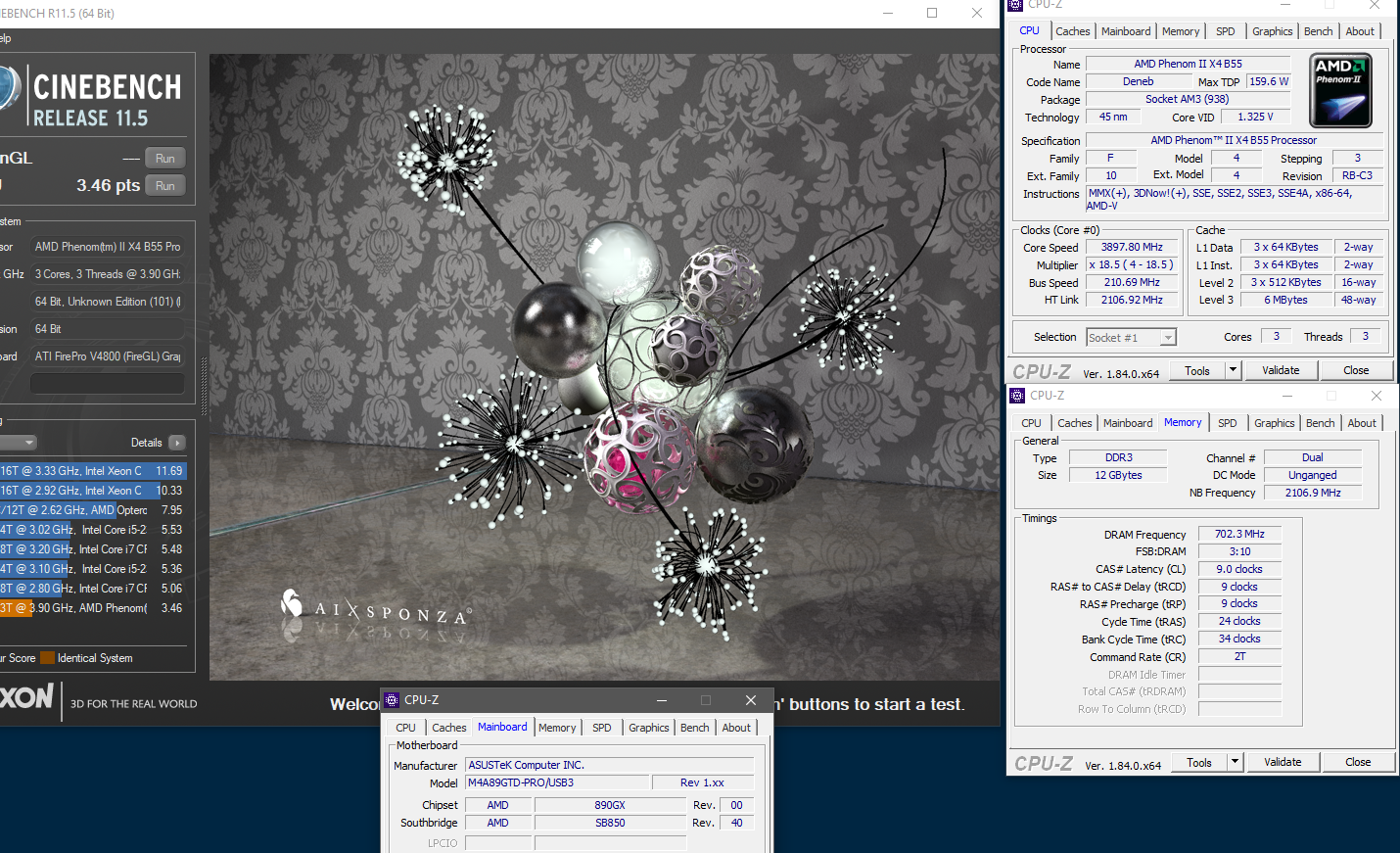Click Tools button in the CPU tab window
The height and width of the screenshot is (853, 1400).
tap(1197, 370)
